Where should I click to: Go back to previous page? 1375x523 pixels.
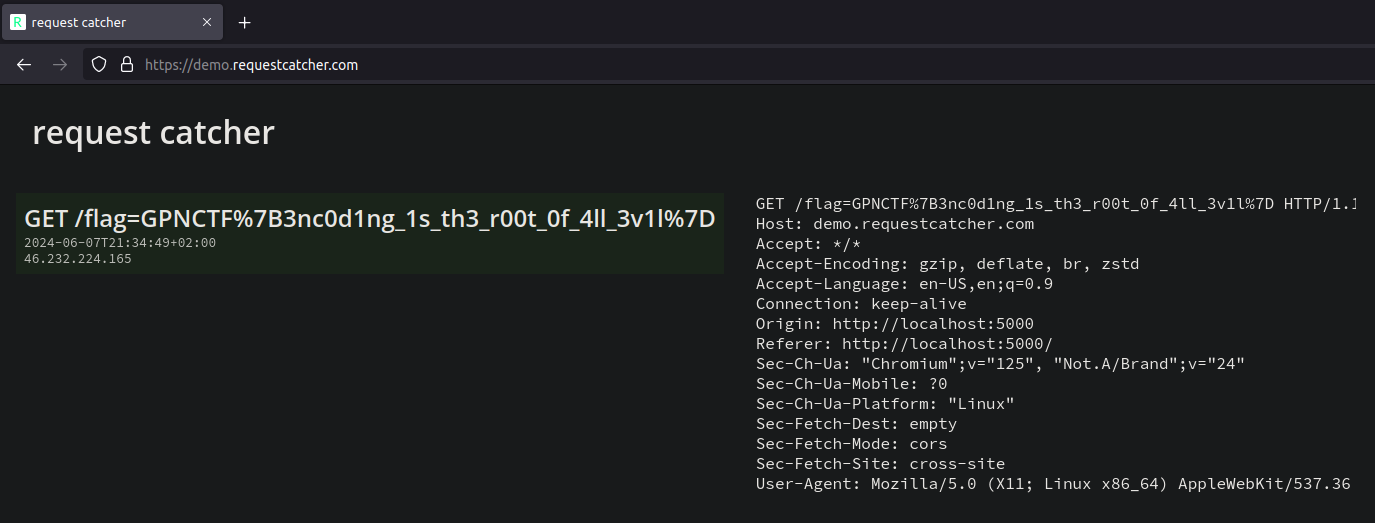tap(24, 64)
